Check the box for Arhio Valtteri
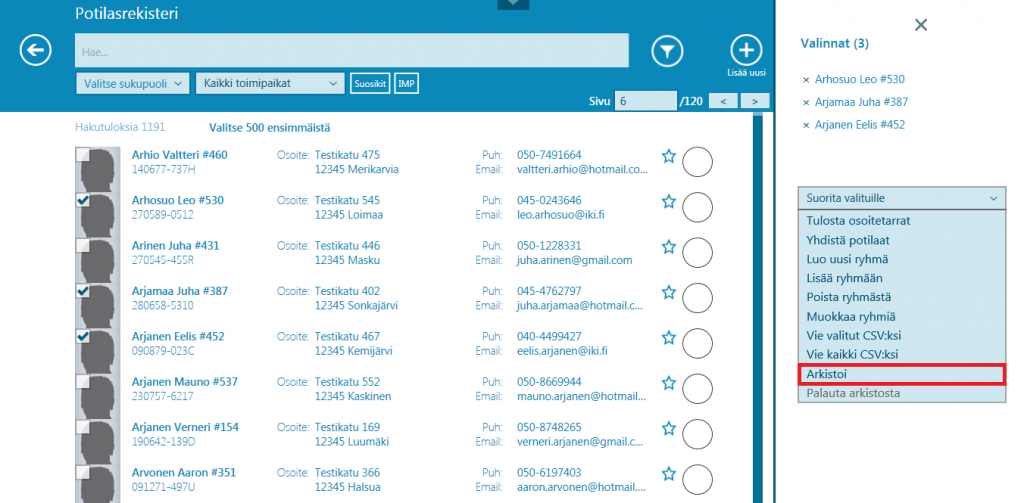This screenshot has height=503, width=1024. pyautogui.click(x=83, y=155)
